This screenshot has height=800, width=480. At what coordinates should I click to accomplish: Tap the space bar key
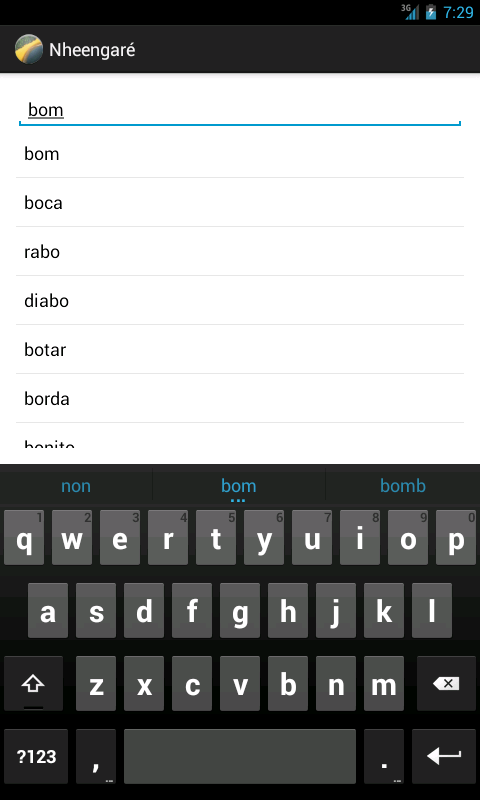point(240,756)
